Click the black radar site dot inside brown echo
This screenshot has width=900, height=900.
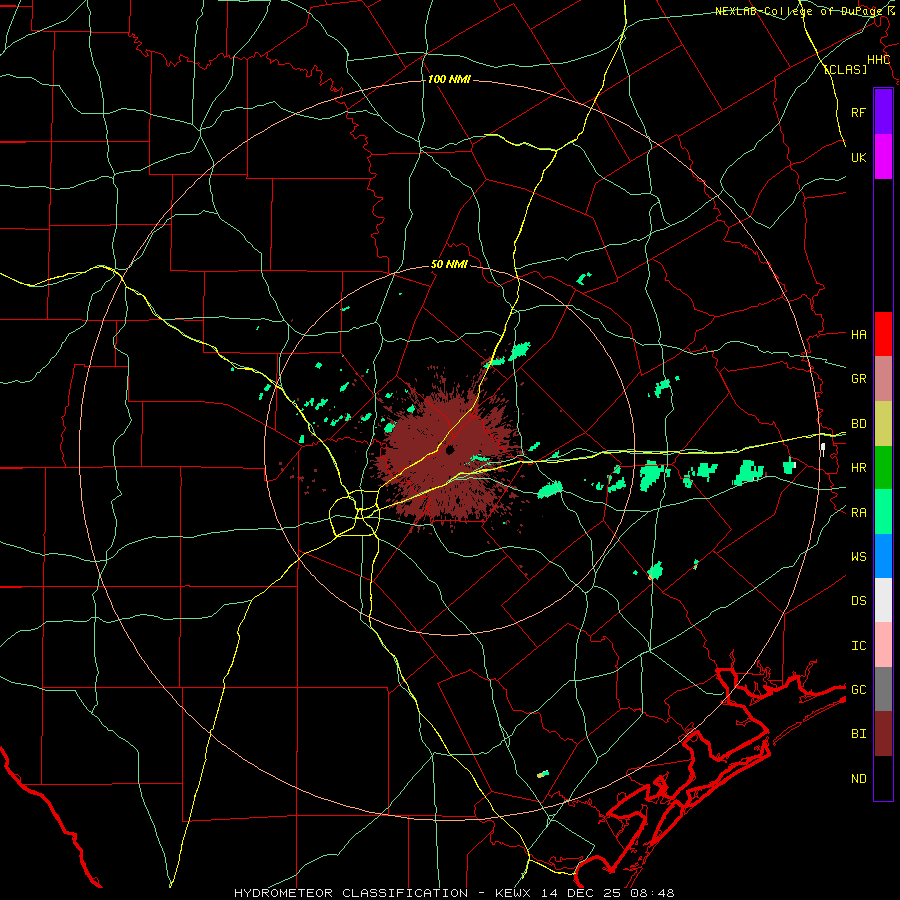point(450,449)
